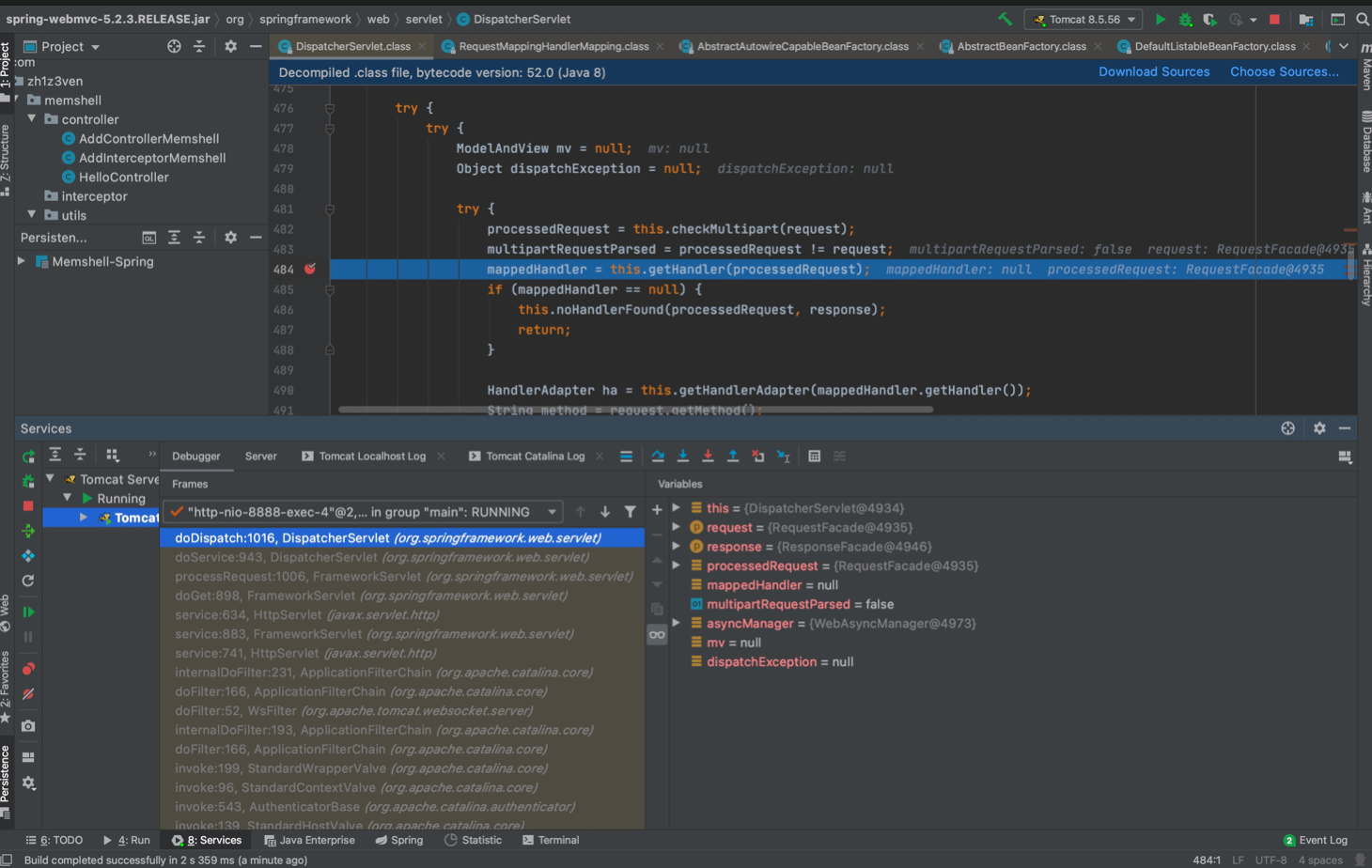Click Download Sources link

[1154, 72]
